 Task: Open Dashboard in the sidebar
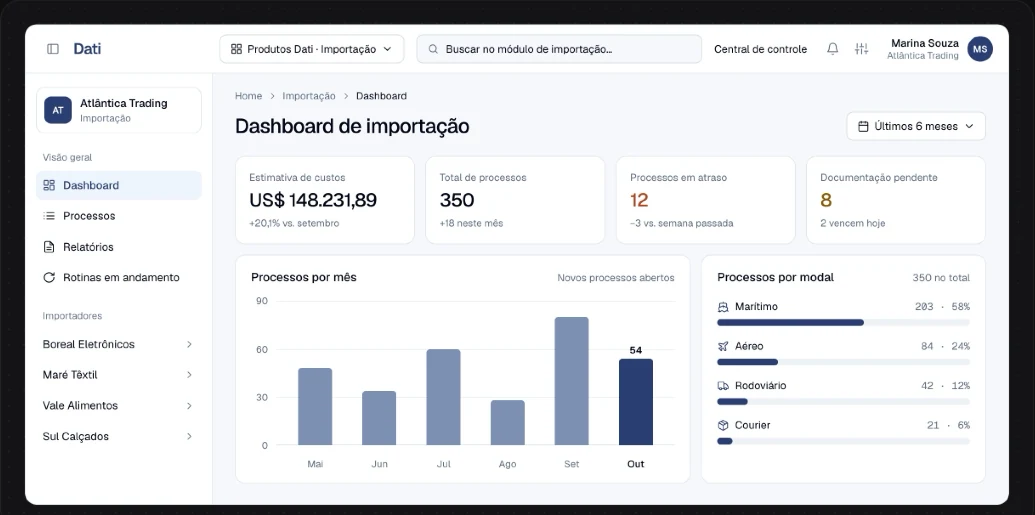point(119,186)
